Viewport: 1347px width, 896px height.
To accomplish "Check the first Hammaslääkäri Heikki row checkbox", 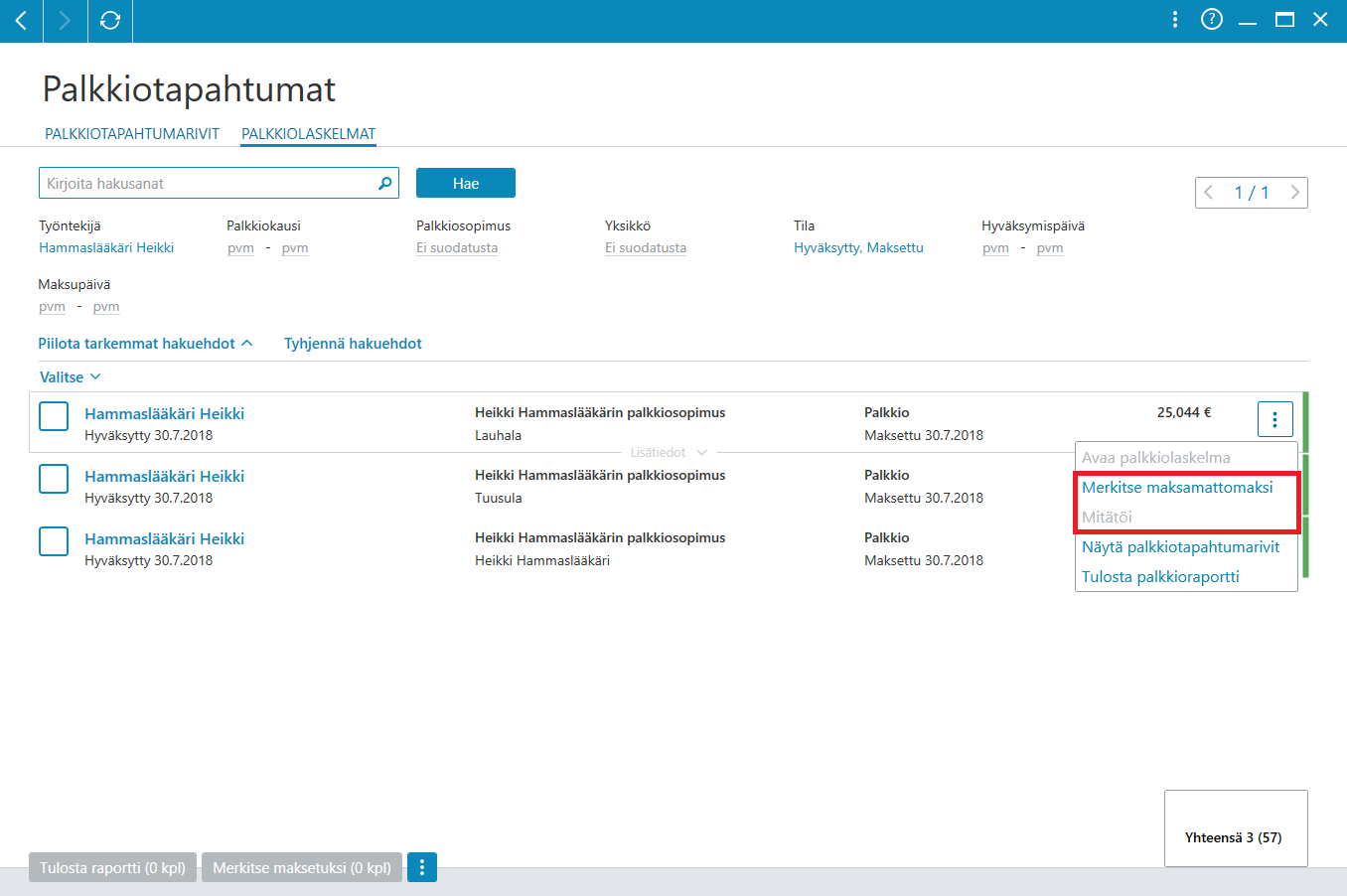I will [x=54, y=416].
